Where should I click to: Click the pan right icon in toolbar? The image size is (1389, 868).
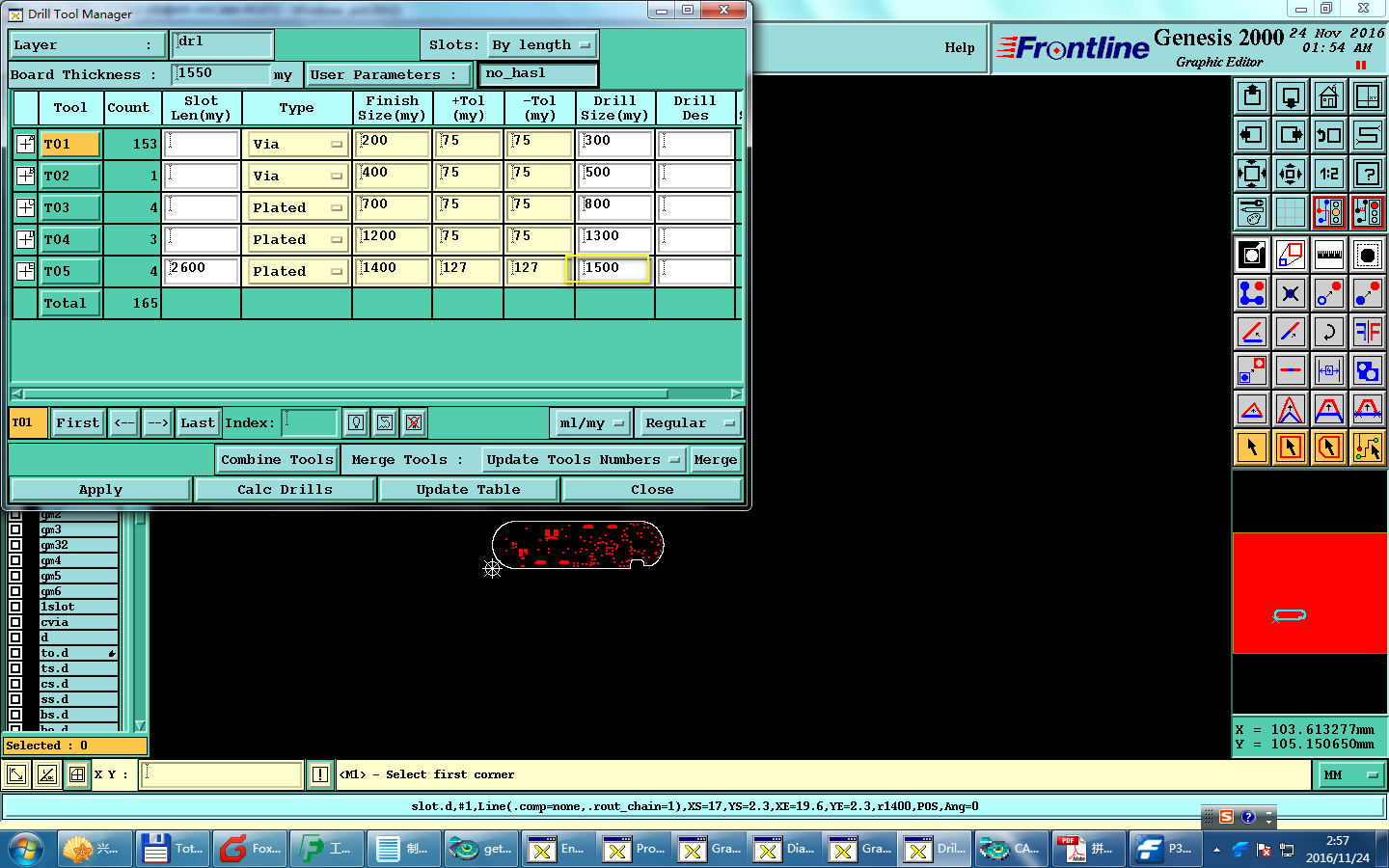coord(1291,135)
